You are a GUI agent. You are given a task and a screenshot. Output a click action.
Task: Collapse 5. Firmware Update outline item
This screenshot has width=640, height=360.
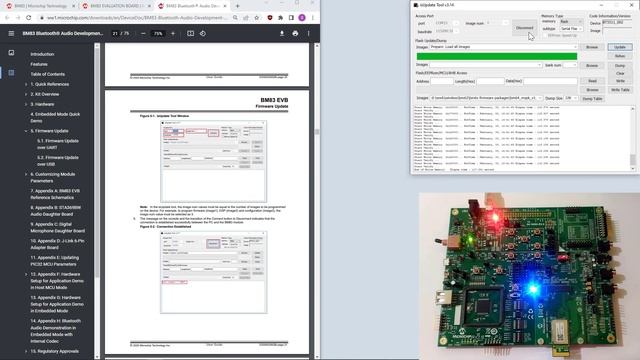click(26, 131)
